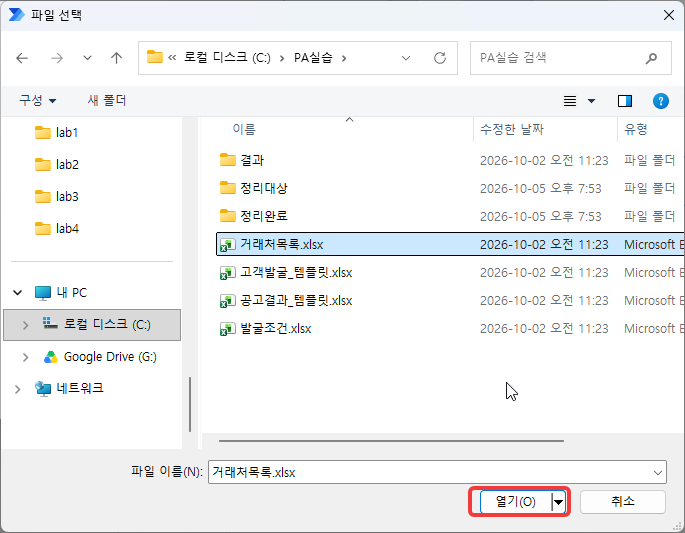Sort by 수정한 날짜 column header
Viewport: 685px width, 533px height.
click(512, 129)
